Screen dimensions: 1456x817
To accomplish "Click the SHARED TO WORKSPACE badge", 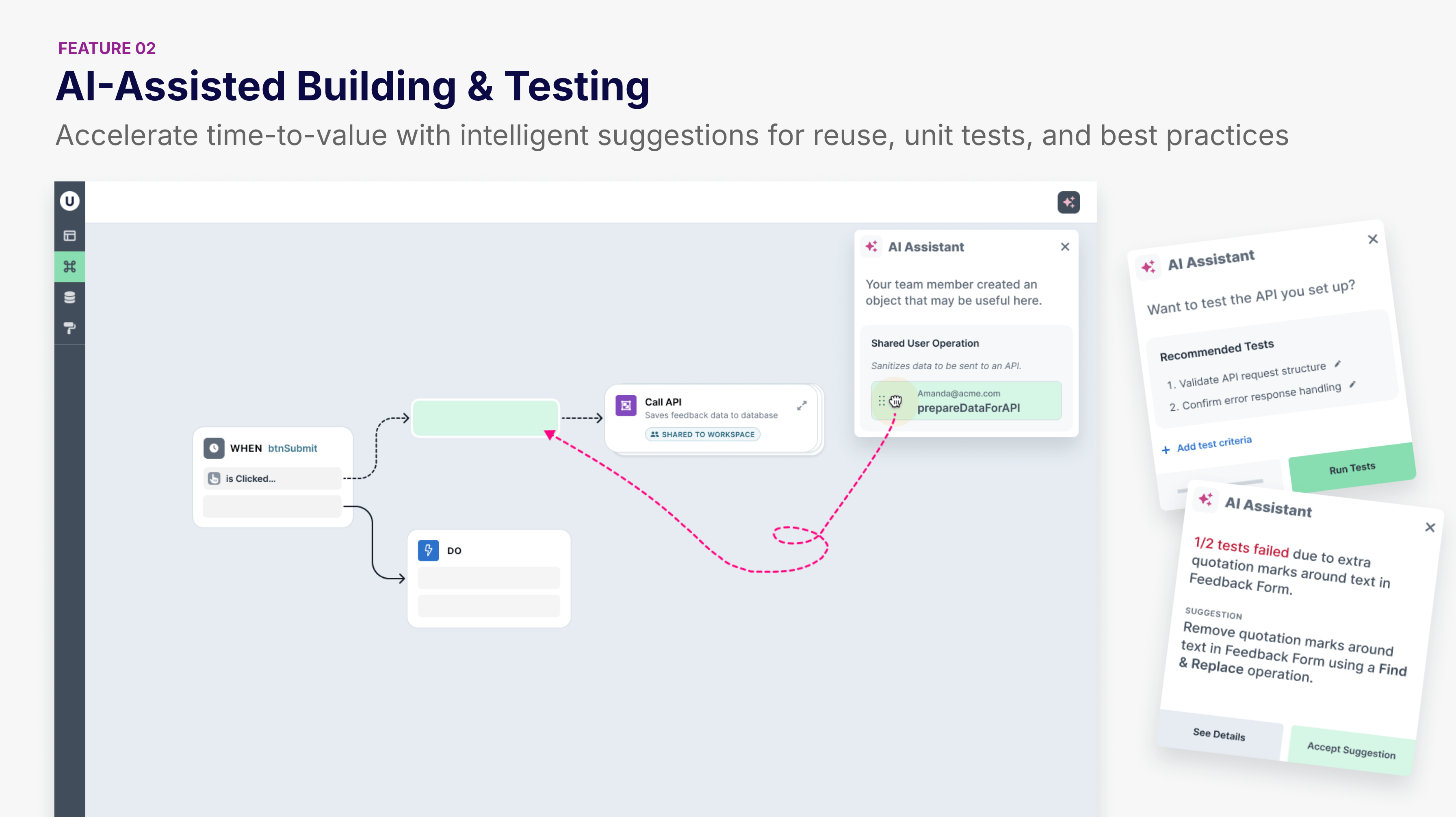I will (702, 434).
